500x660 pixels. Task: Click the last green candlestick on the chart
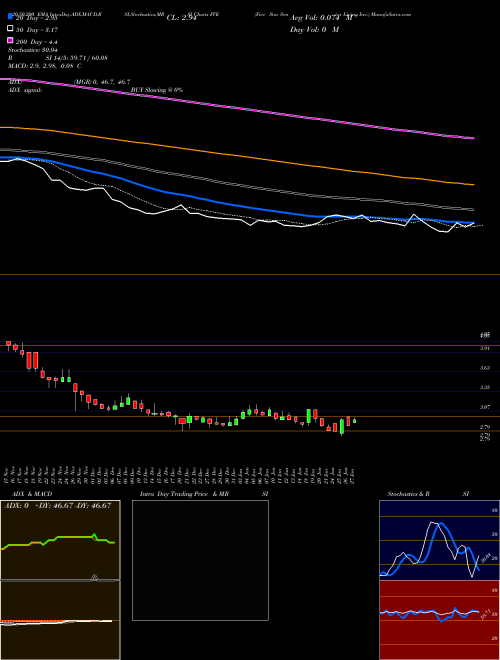[x=355, y=420]
